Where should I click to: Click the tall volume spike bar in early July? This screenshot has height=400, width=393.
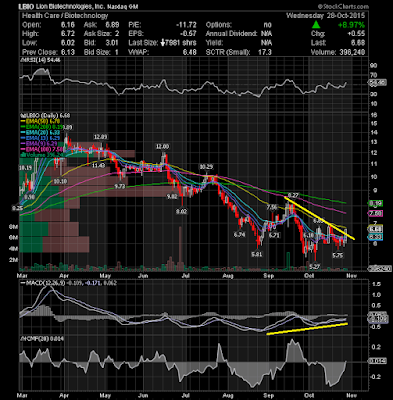[x=180, y=248]
